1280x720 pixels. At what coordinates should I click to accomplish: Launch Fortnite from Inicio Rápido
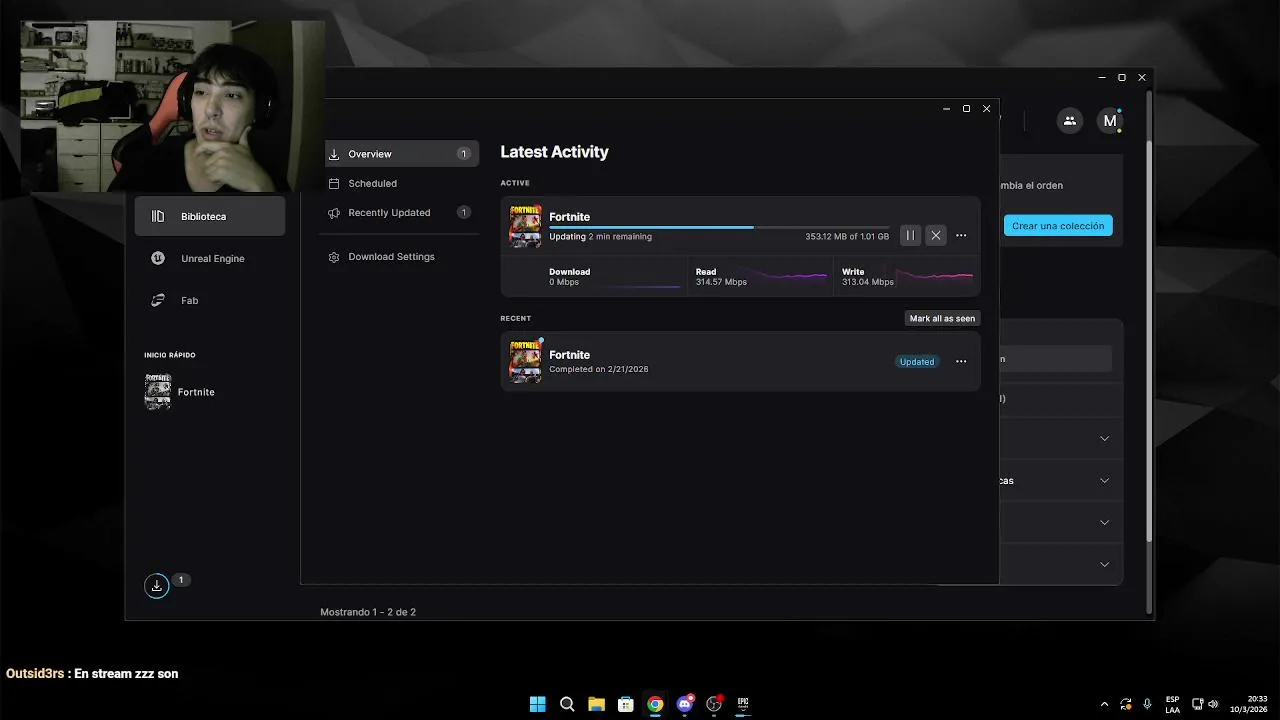click(180, 392)
